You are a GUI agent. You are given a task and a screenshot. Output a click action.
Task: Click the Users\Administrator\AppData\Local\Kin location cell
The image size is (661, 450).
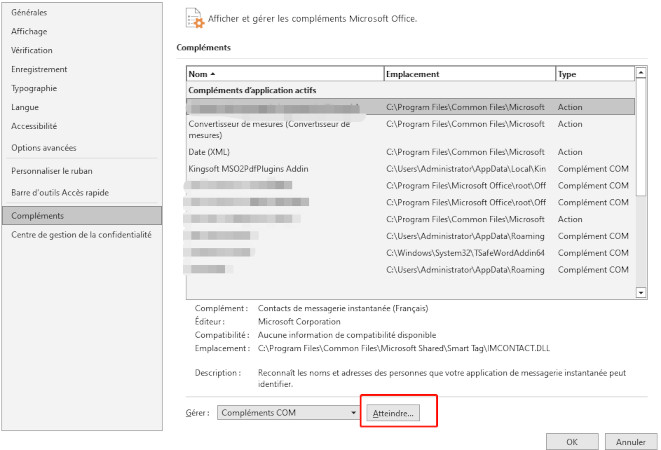pyautogui.click(x=466, y=169)
